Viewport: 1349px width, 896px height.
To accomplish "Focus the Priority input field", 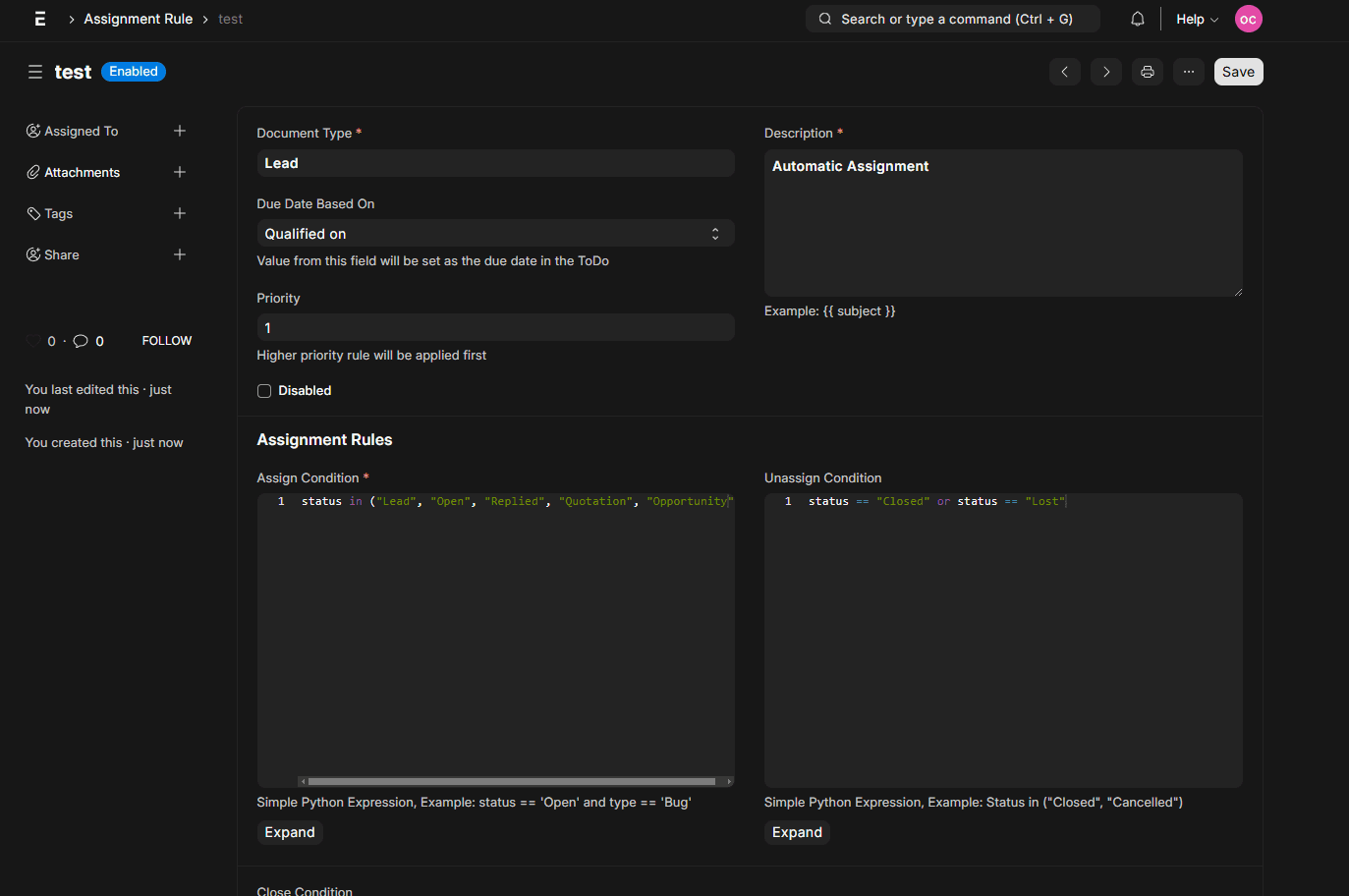I will tap(496, 327).
